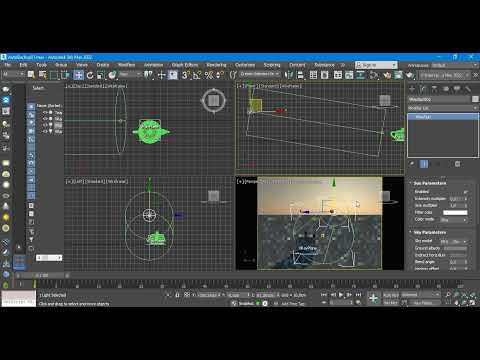Open the selection filter dropdown
This screenshot has width=480, height=360.
click(x=13, y=75)
